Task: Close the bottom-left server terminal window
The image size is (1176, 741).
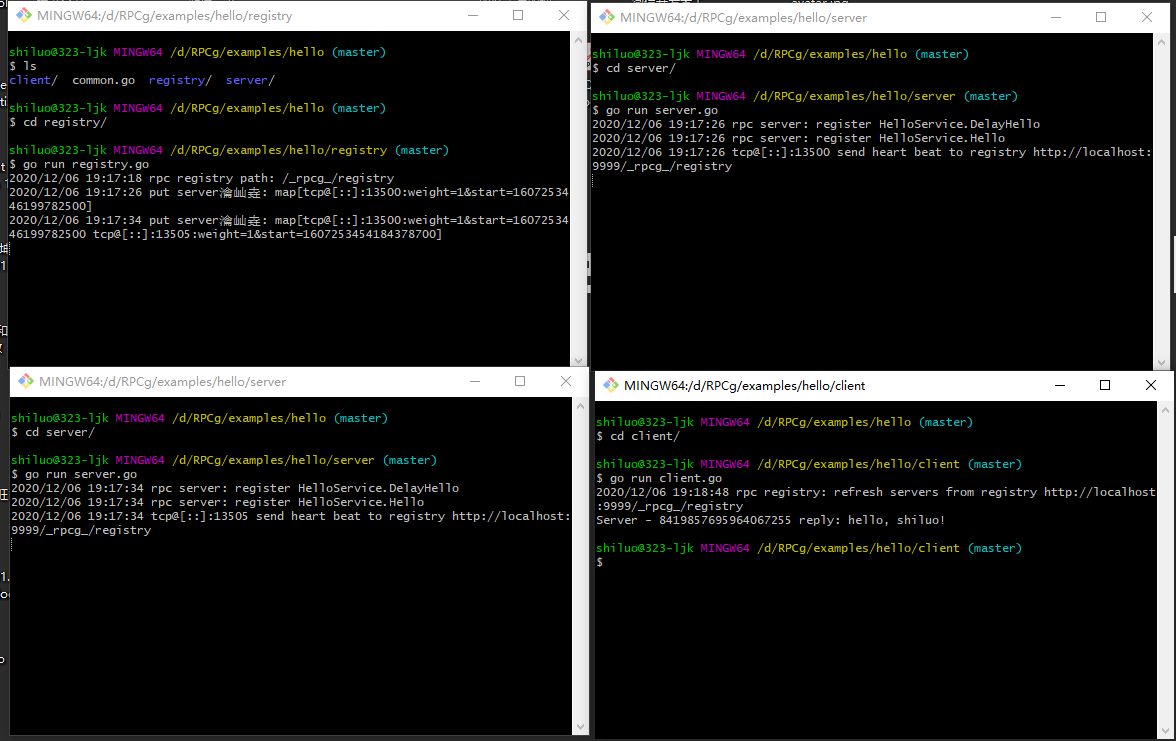Action: (x=566, y=381)
